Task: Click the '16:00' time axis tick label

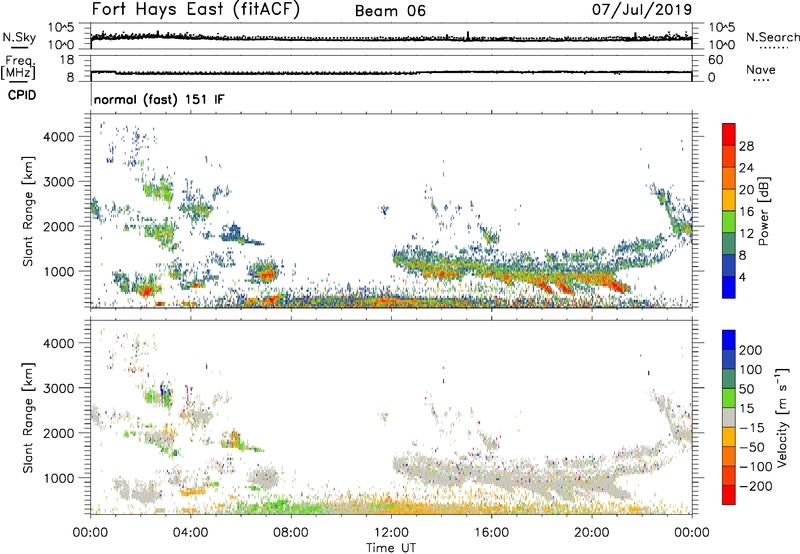Action: pyautogui.click(x=491, y=533)
